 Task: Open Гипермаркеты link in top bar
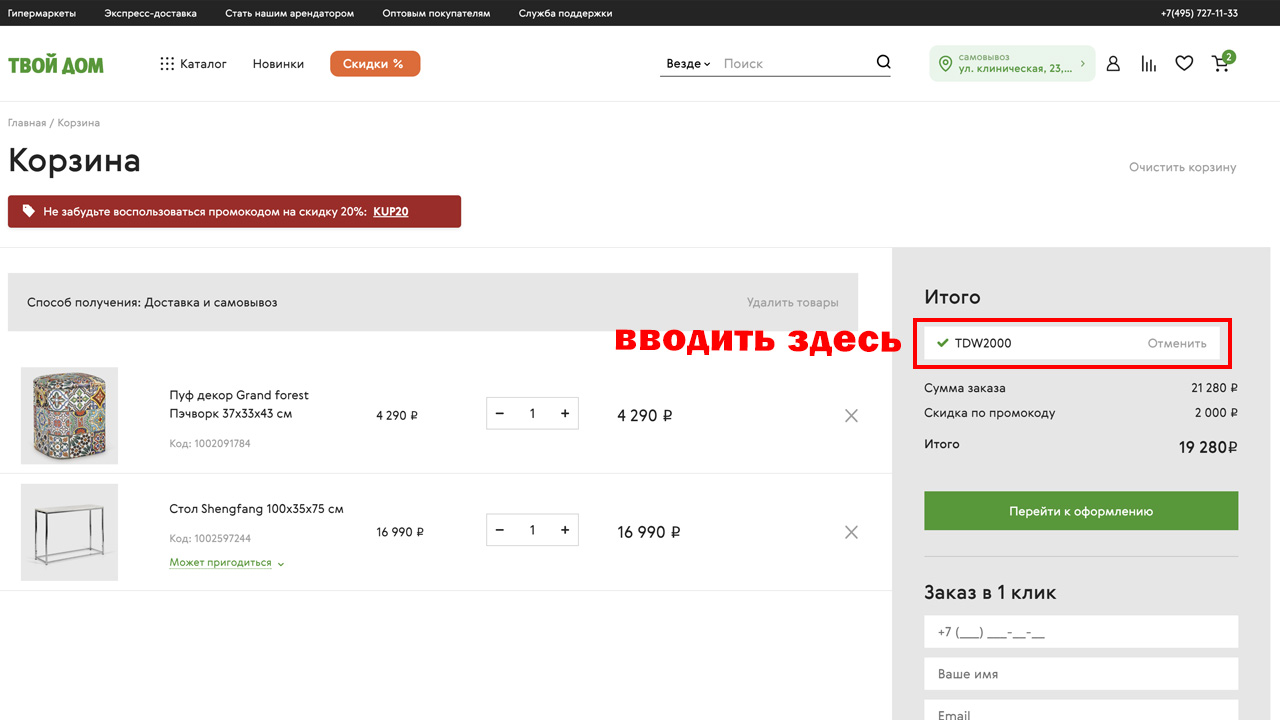(42, 14)
